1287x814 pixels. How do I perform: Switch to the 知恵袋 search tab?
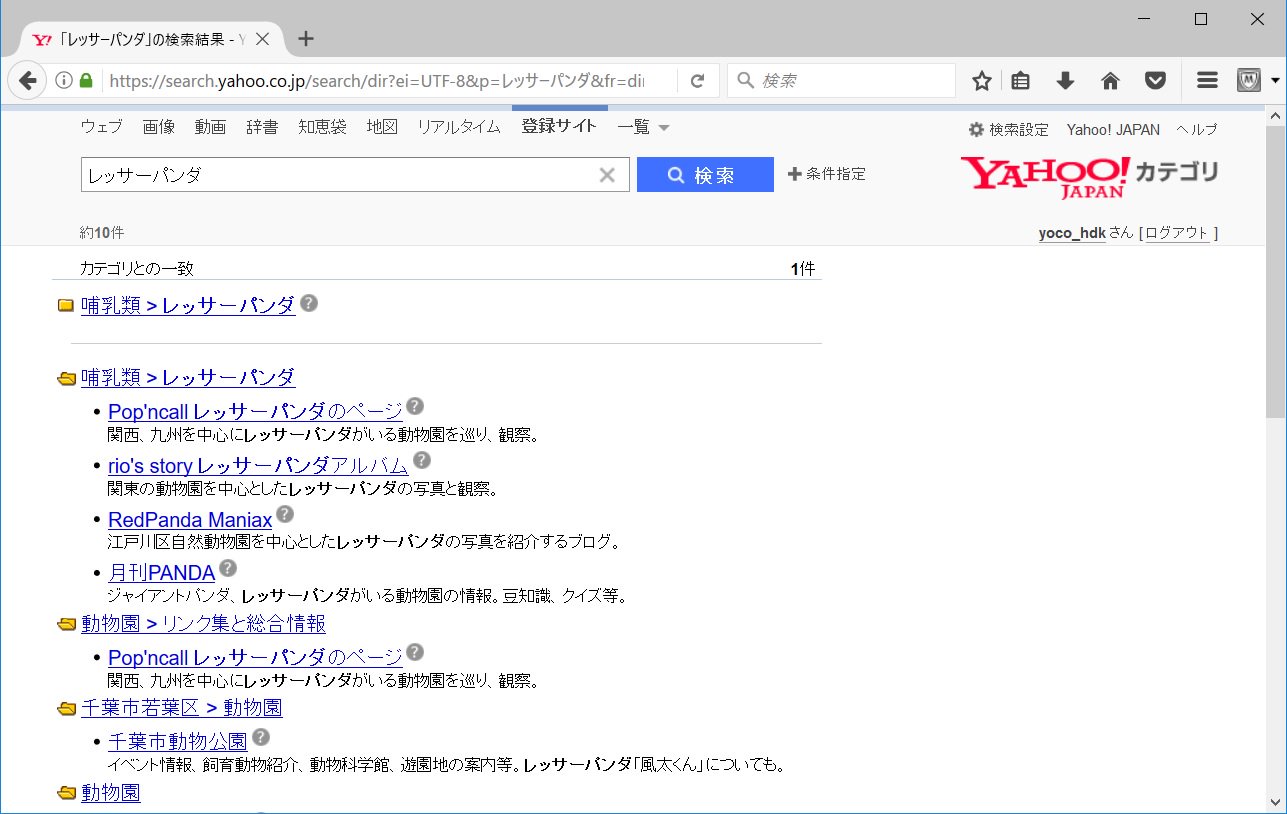point(322,127)
